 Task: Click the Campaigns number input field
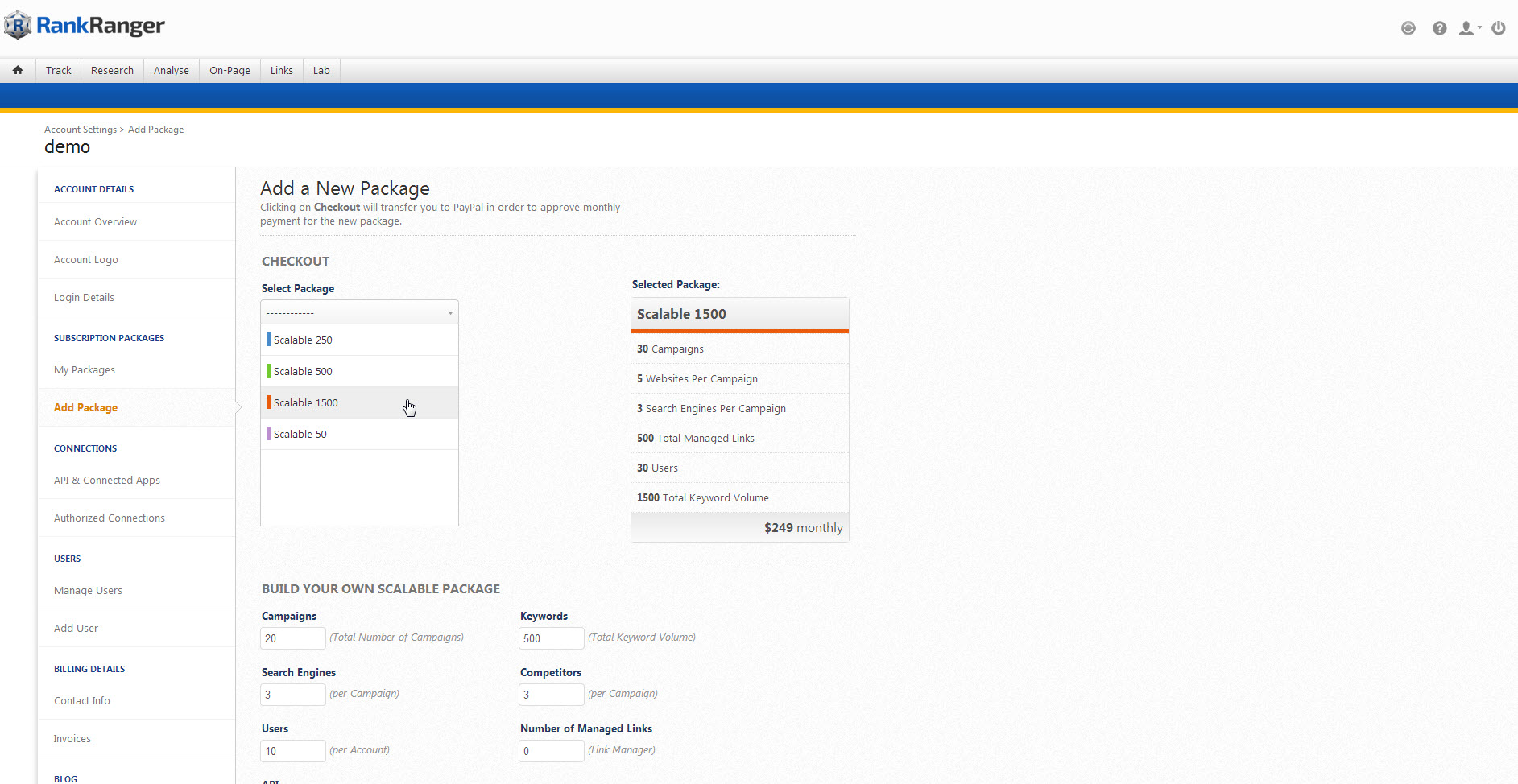[293, 638]
